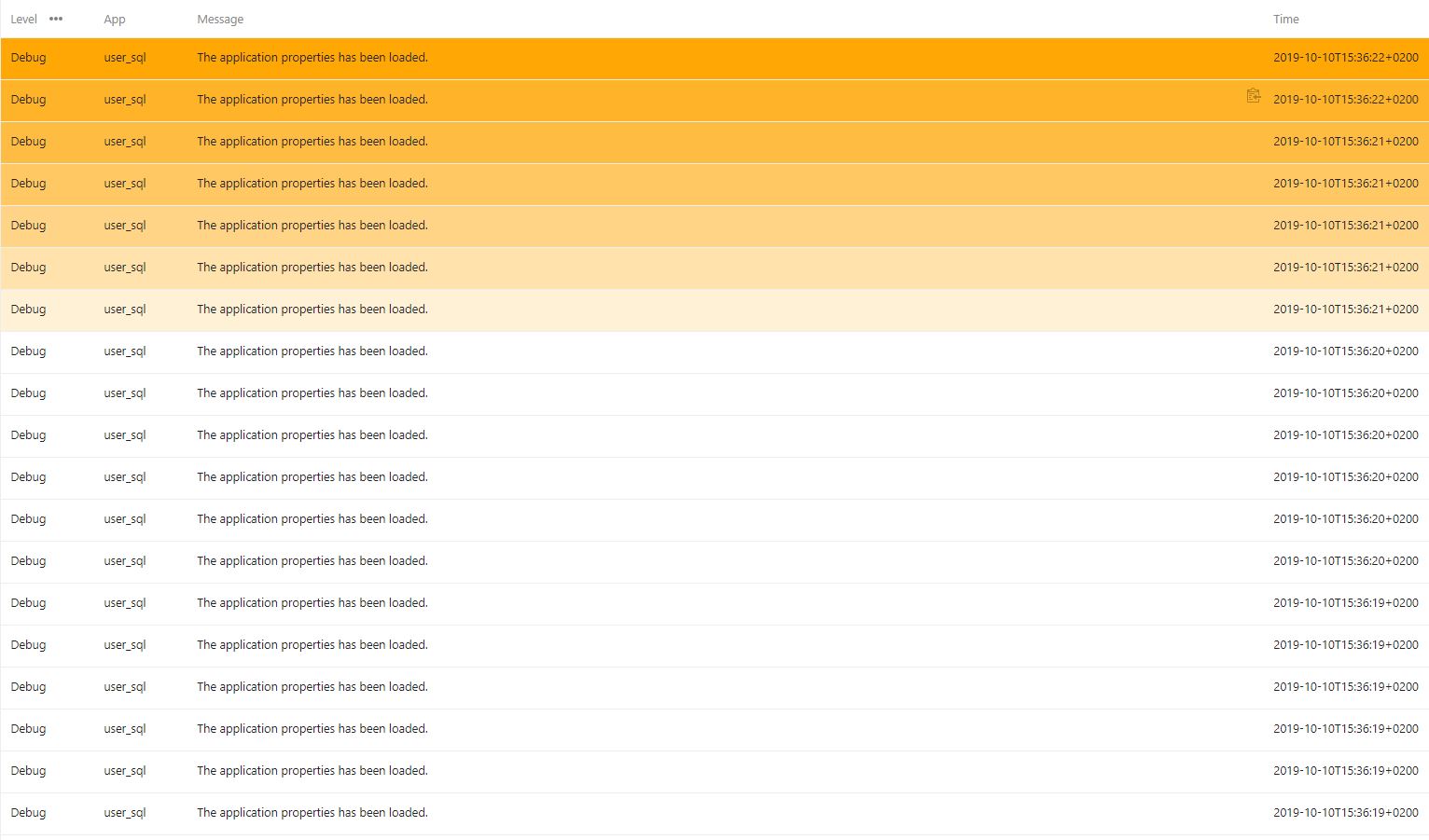Sort by the Level column header
The width and height of the screenshot is (1429, 840).
23,19
